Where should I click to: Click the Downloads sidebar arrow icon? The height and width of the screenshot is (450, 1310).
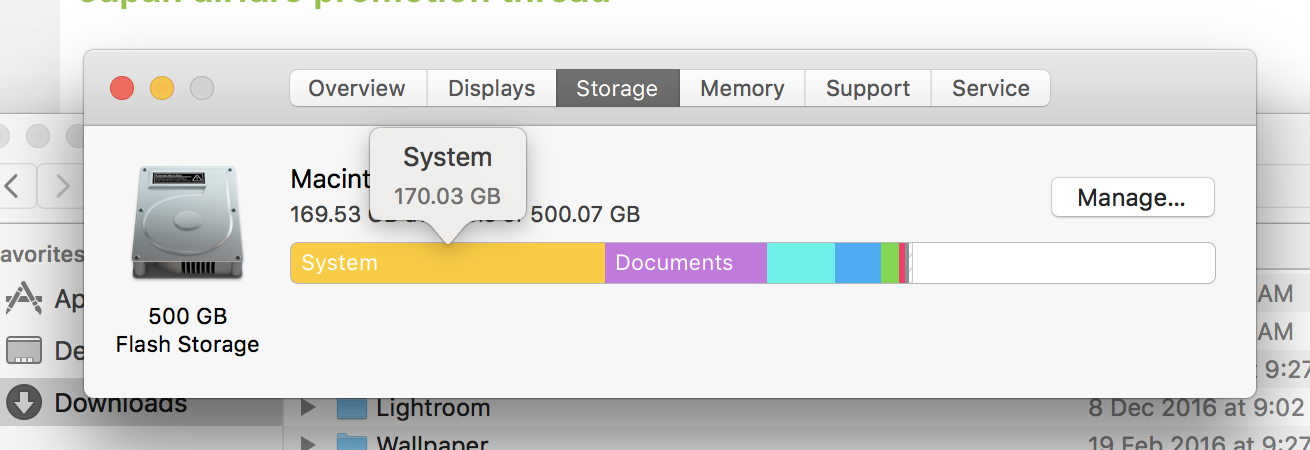tap(23, 403)
